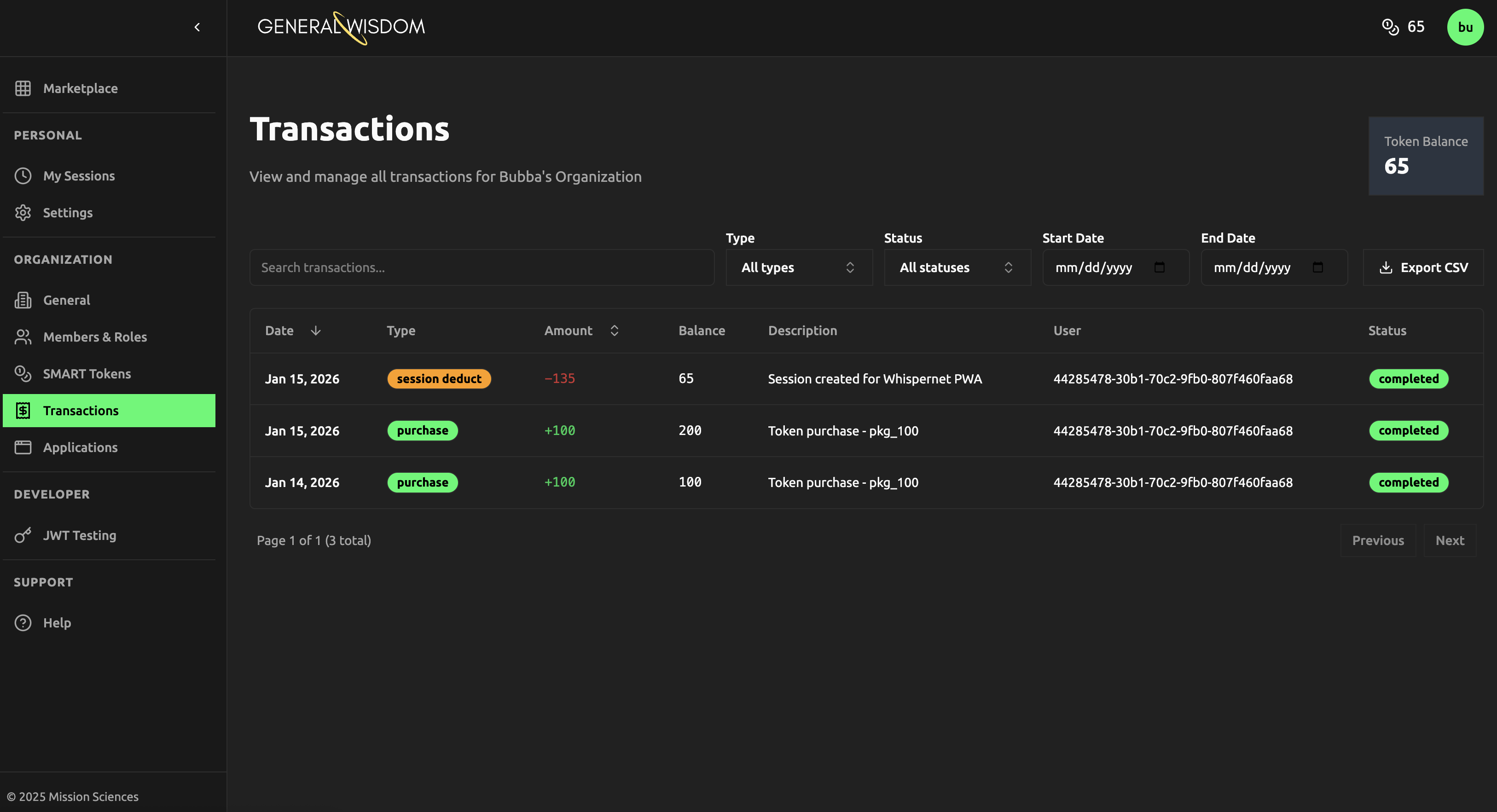Click the My Sessions clock icon

tap(23, 175)
